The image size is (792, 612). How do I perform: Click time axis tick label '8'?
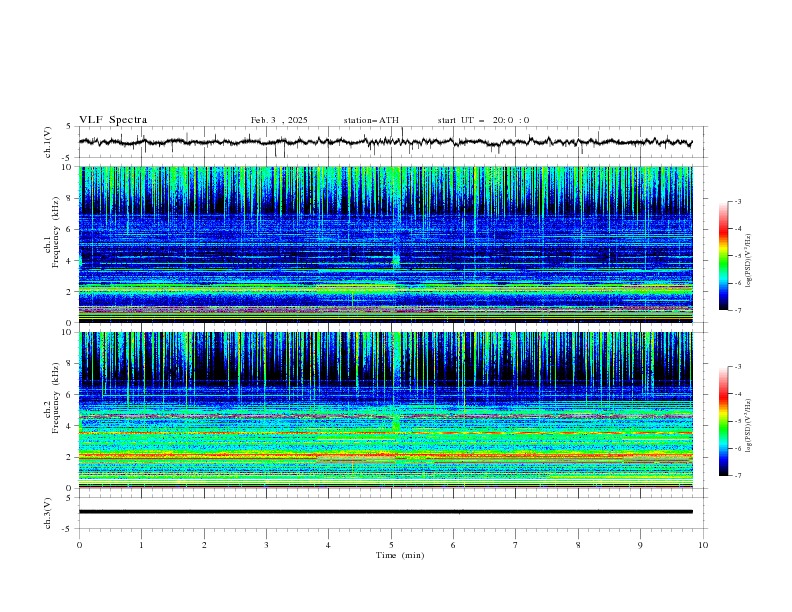578,545
